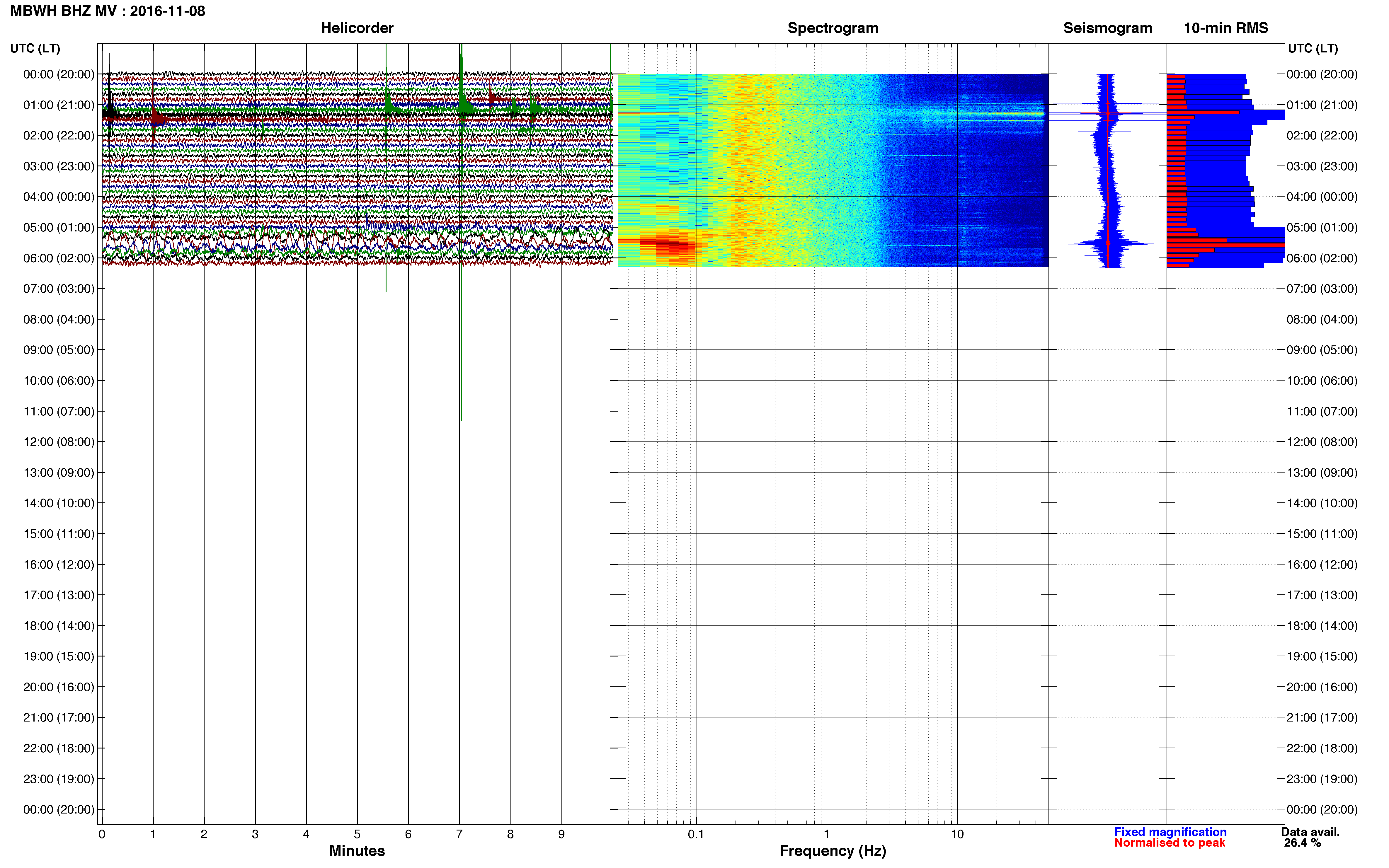Select the 10-min RMS panel heading
Viewport: 1389px width, 868px height.
pyautogui.click(x=1225, y=28)
